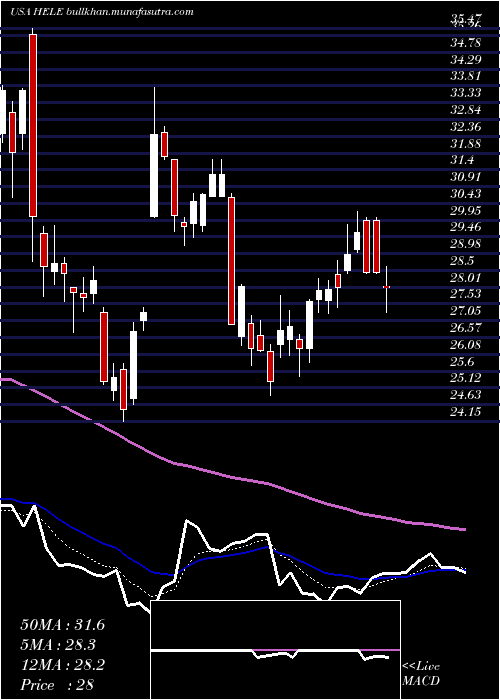
Task: Select the 33.33 price level label
Action: tap(466, 93)
